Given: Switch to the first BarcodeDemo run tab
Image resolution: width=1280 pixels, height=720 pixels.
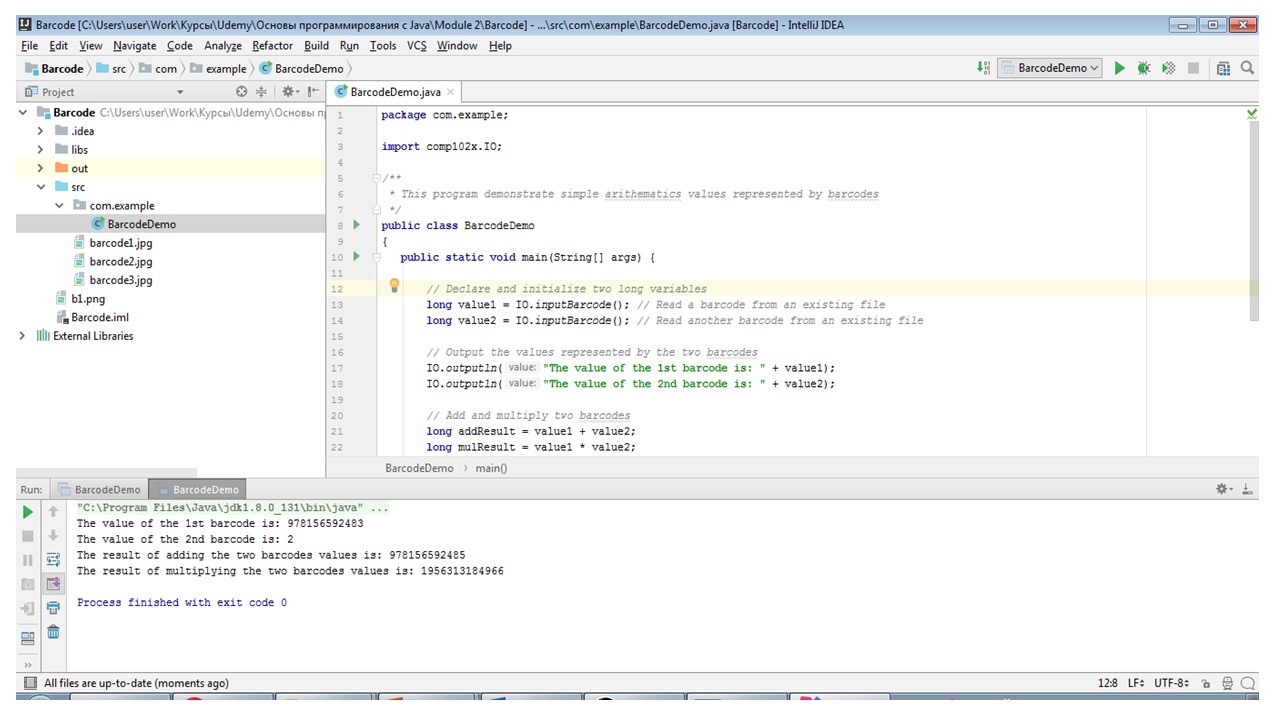Looking at the screenshot, I should coord(99,490).
